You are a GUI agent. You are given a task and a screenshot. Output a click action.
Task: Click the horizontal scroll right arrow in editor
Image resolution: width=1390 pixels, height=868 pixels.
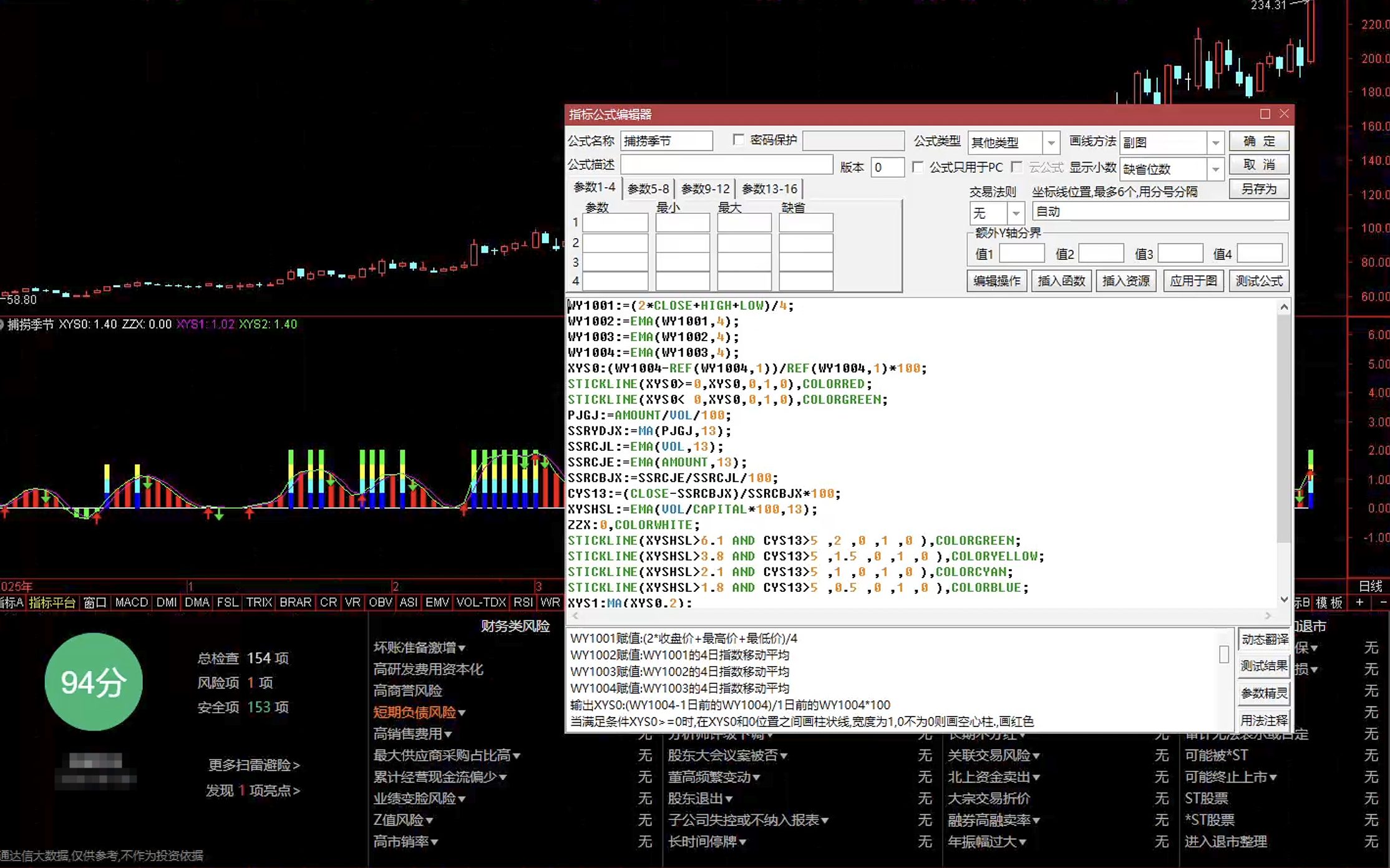coord(1268,616)
